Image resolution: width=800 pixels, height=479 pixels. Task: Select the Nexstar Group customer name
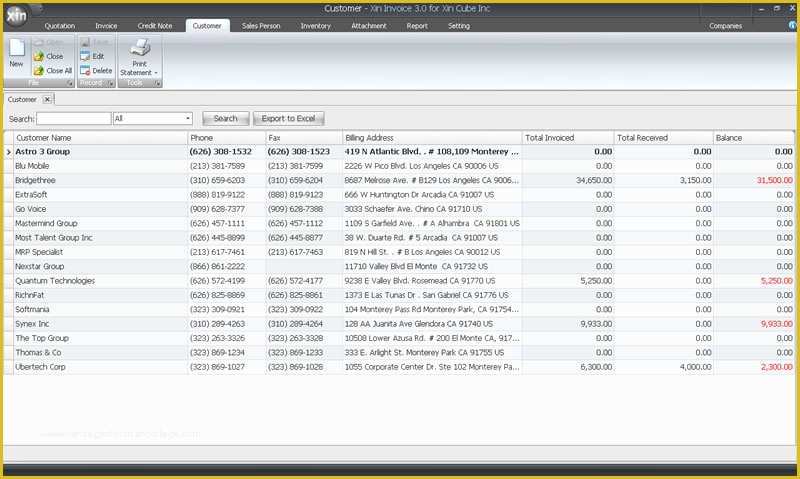tap(40, 266)
